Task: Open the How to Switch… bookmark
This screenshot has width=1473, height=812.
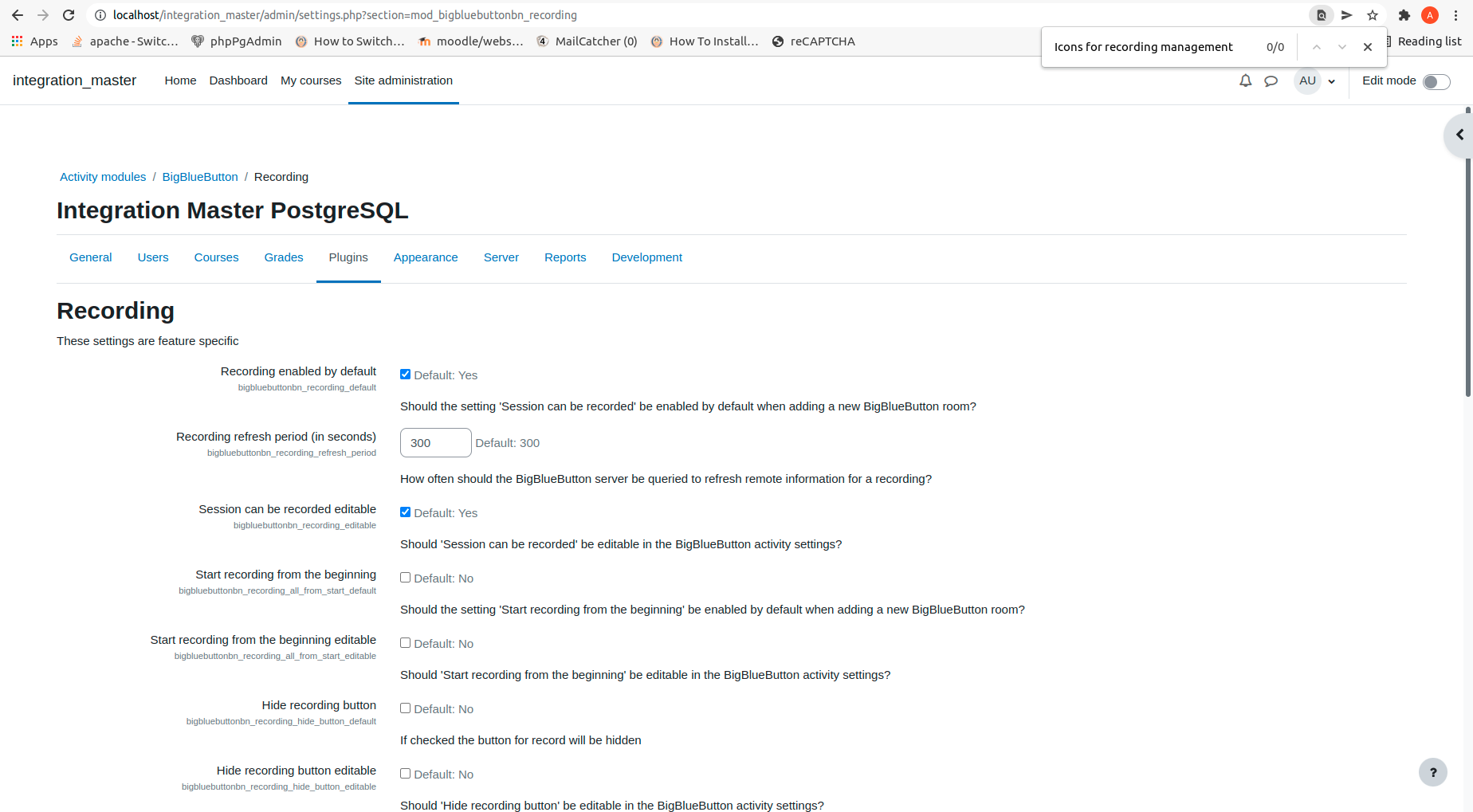Action: point(350,41)
